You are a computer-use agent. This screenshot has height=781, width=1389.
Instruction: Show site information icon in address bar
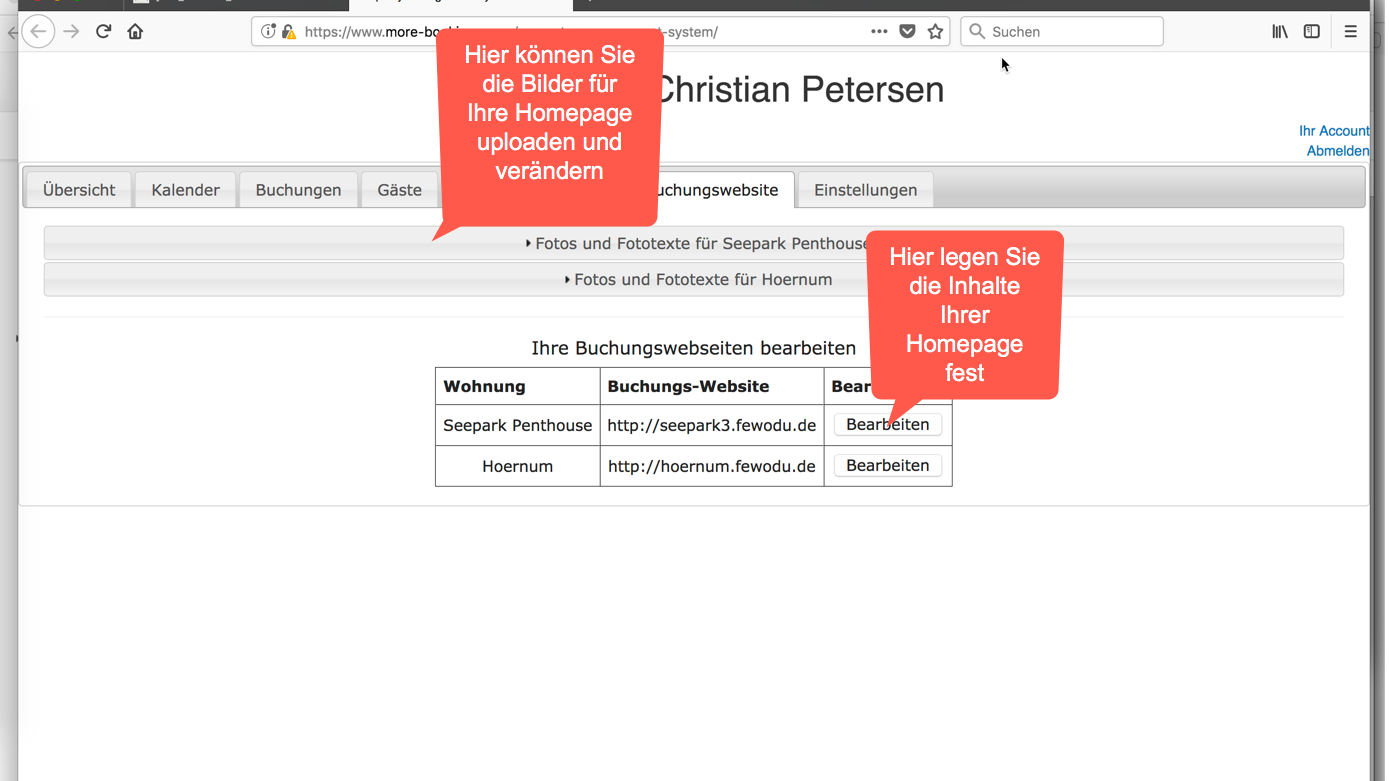[x=268, y=32]
